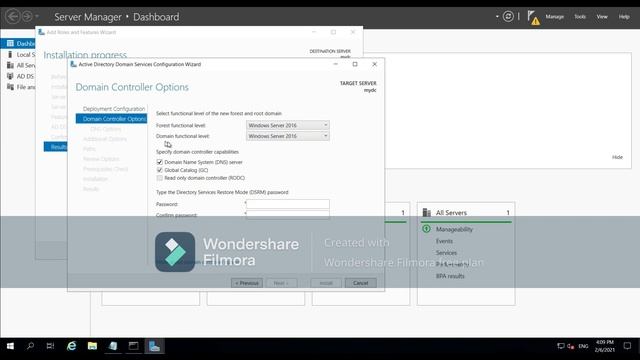Cancel the AD DS Configuration Wizard

coord(360,283)
